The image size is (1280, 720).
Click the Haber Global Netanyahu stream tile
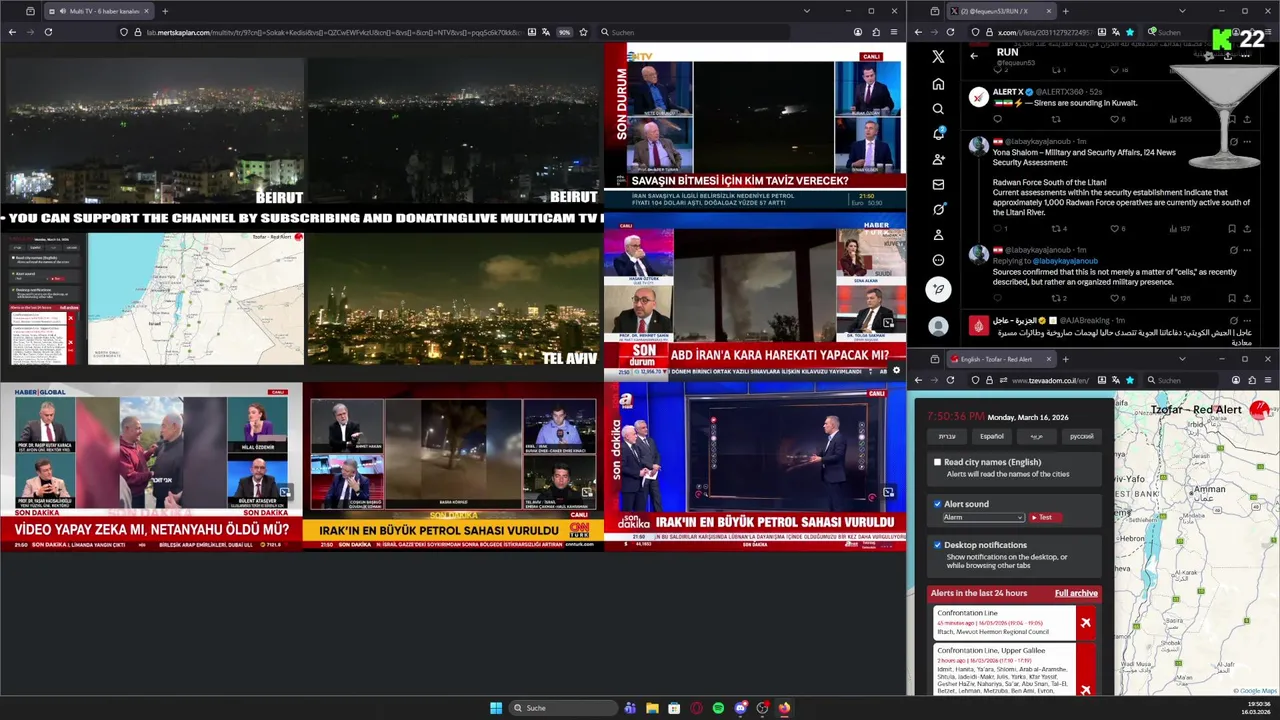pos(151,466)
